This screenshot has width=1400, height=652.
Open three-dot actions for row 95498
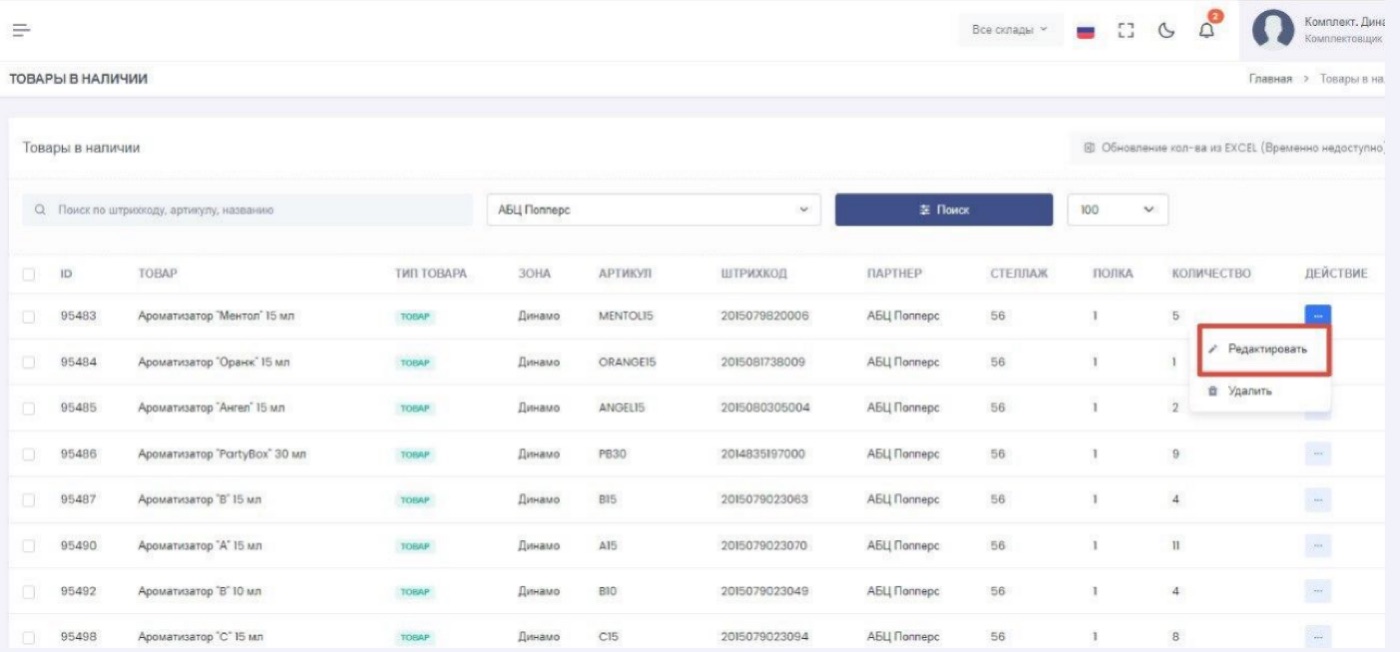[1318, 636]
